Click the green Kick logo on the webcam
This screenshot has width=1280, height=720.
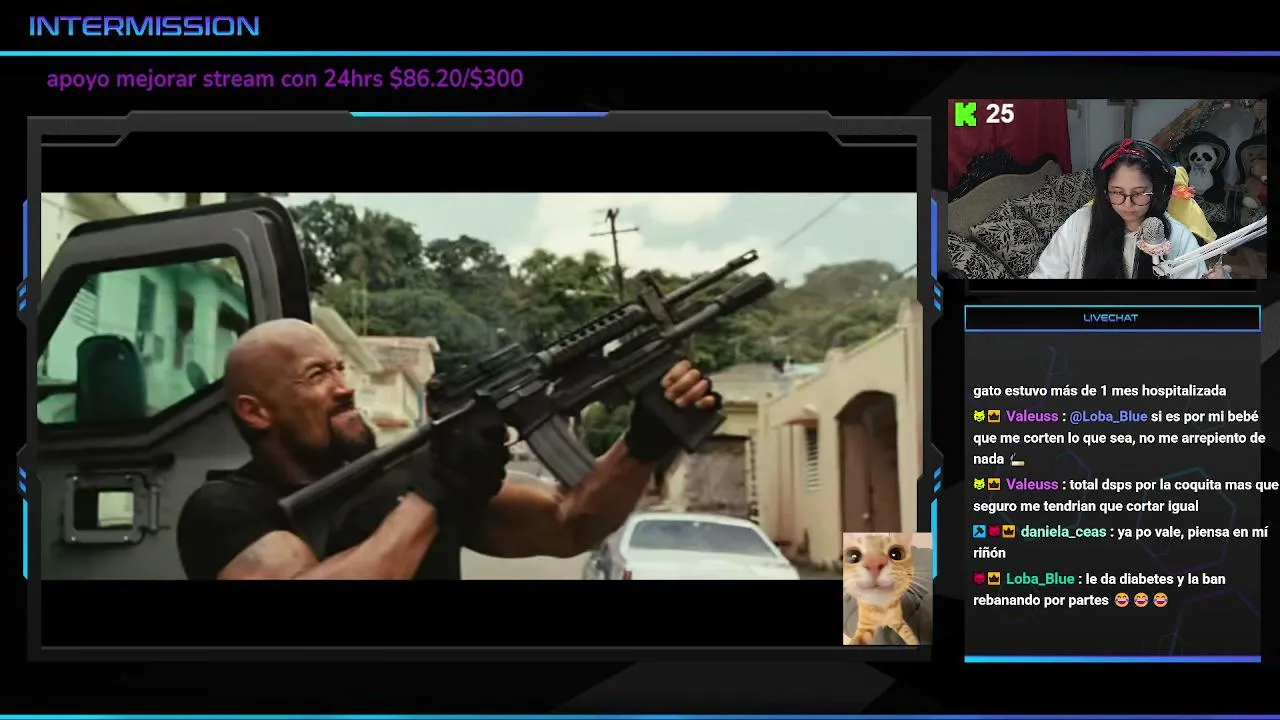pyautogui.click(x=965, y=115)
